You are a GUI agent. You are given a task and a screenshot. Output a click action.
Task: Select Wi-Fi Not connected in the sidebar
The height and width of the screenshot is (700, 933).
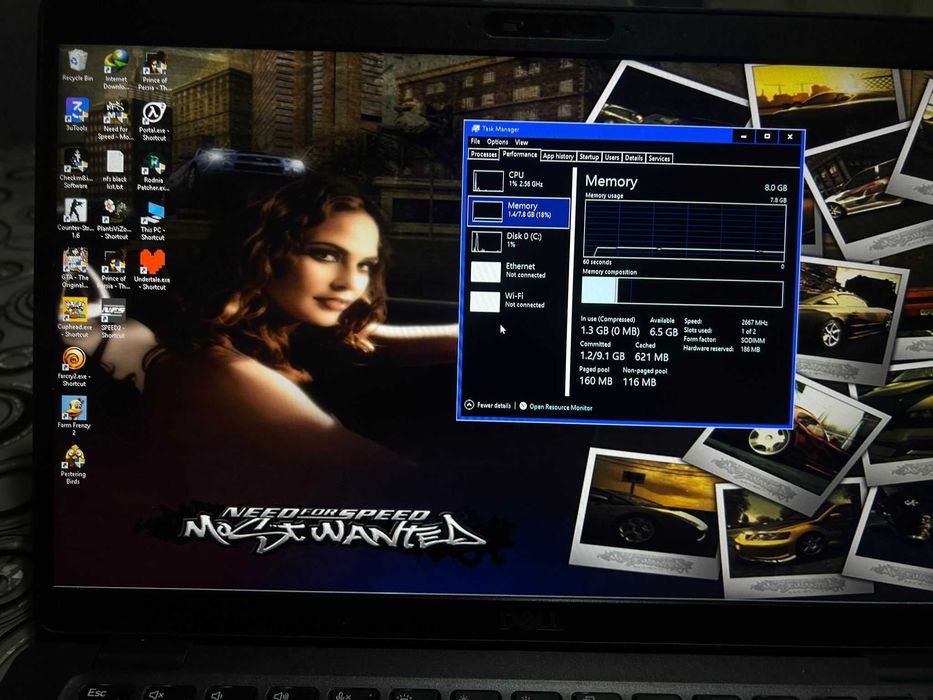coord(518,301)
